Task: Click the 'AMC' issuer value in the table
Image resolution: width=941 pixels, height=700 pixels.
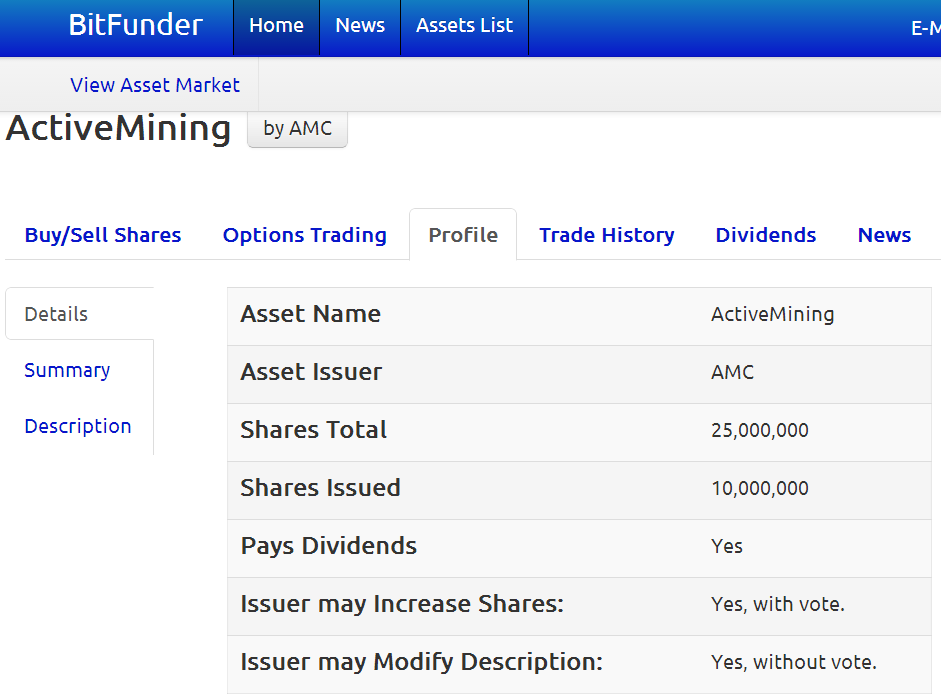Action: (732, 372)
